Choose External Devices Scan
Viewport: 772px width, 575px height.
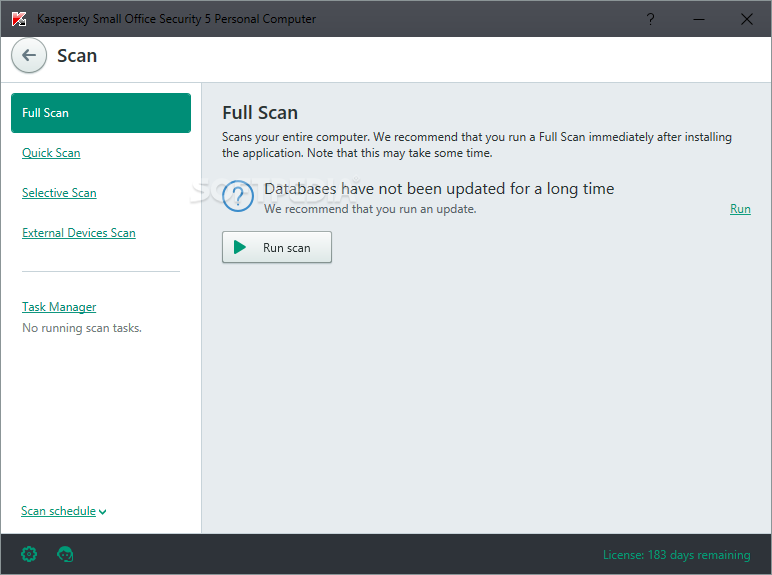click(79, 233)
